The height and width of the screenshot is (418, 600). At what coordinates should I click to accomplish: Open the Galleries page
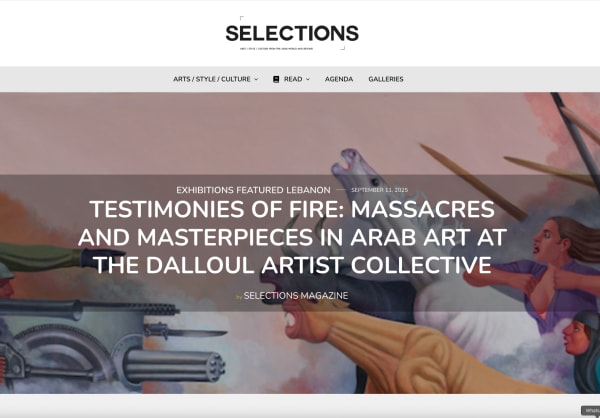[386, 79]
